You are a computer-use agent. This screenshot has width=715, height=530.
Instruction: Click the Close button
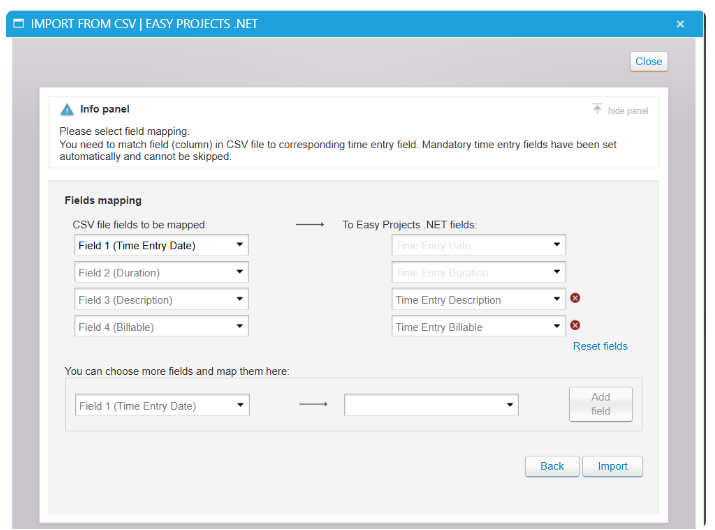tap(649, 62)
